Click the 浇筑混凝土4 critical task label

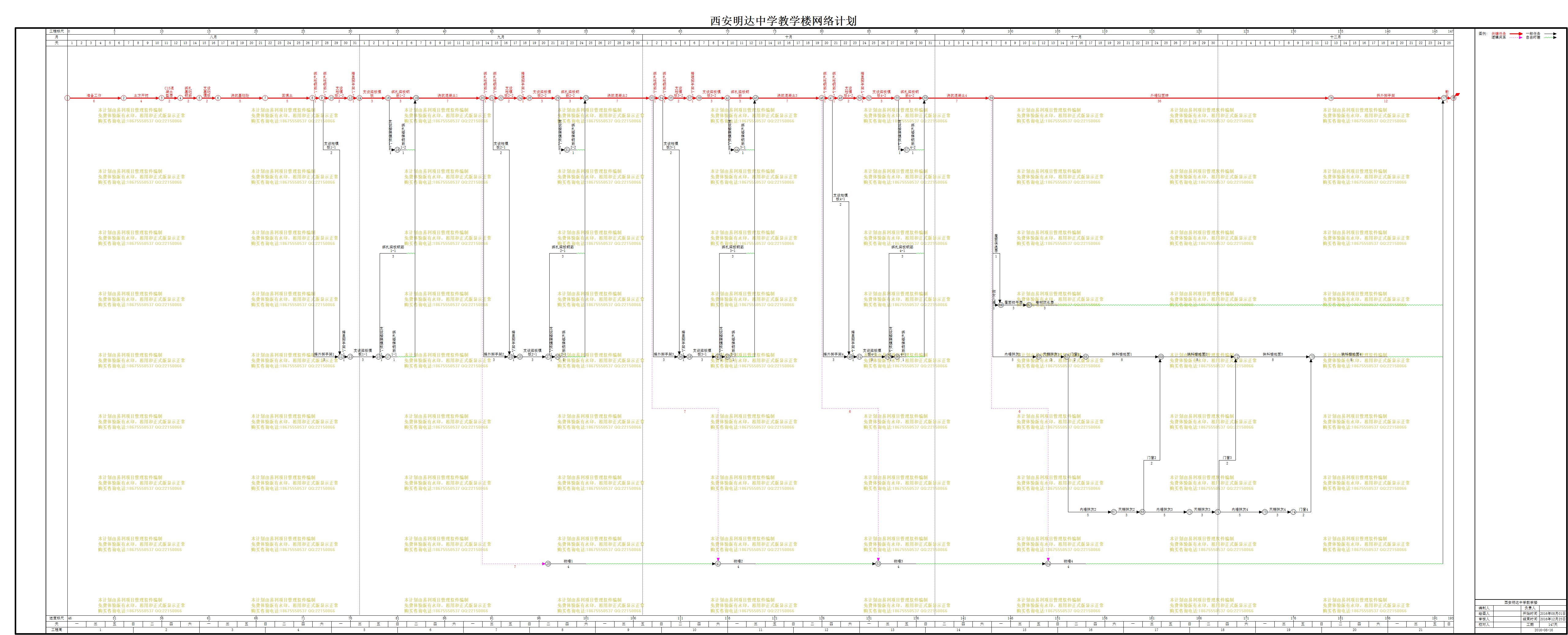click(957, 96)
